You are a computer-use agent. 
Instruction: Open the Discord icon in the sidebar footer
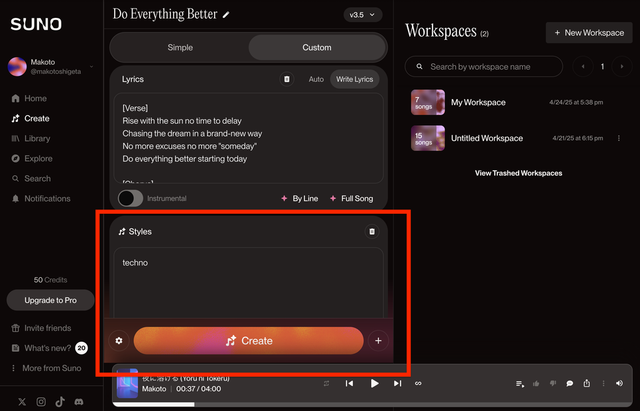coord(79,401)
